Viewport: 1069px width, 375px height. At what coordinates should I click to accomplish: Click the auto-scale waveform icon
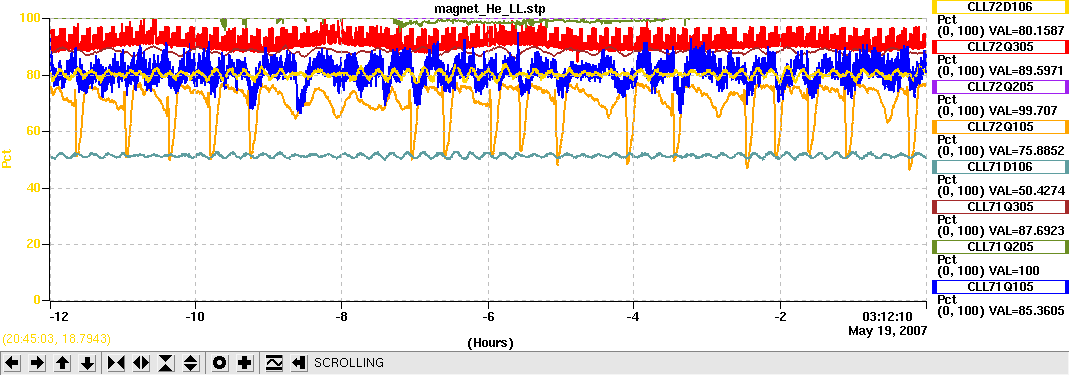(x=273, y=363)
